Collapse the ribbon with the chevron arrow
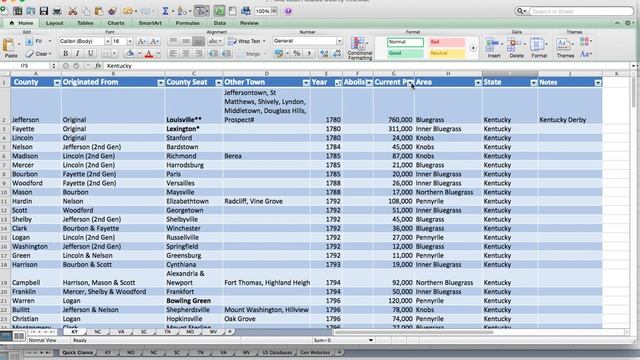640x360 pixels. point(617,23)
